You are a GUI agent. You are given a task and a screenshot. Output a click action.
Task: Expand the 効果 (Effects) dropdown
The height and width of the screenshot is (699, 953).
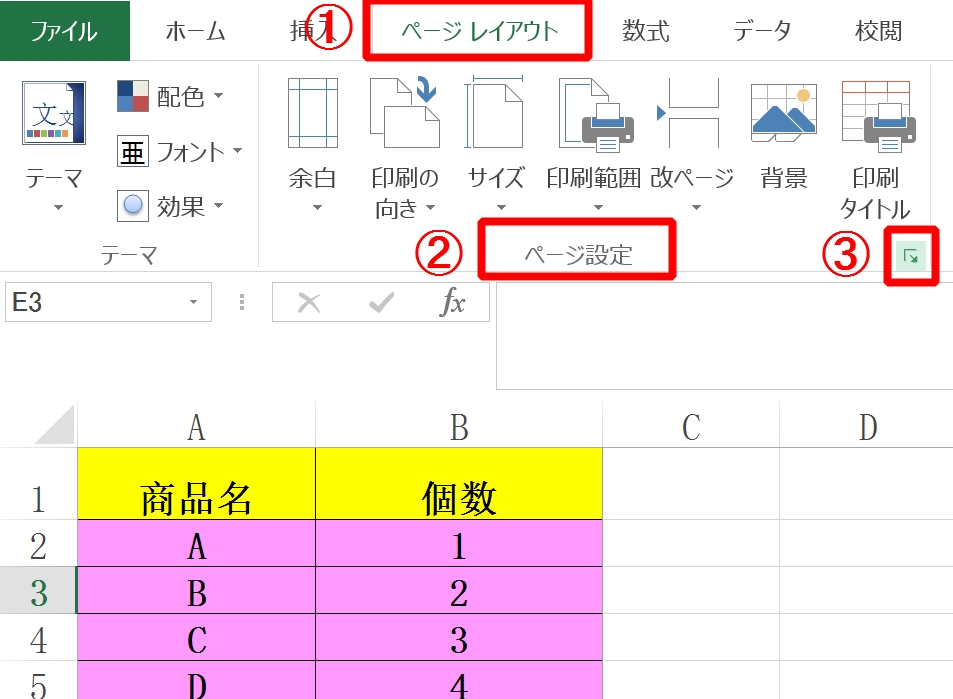pos(218,207)
